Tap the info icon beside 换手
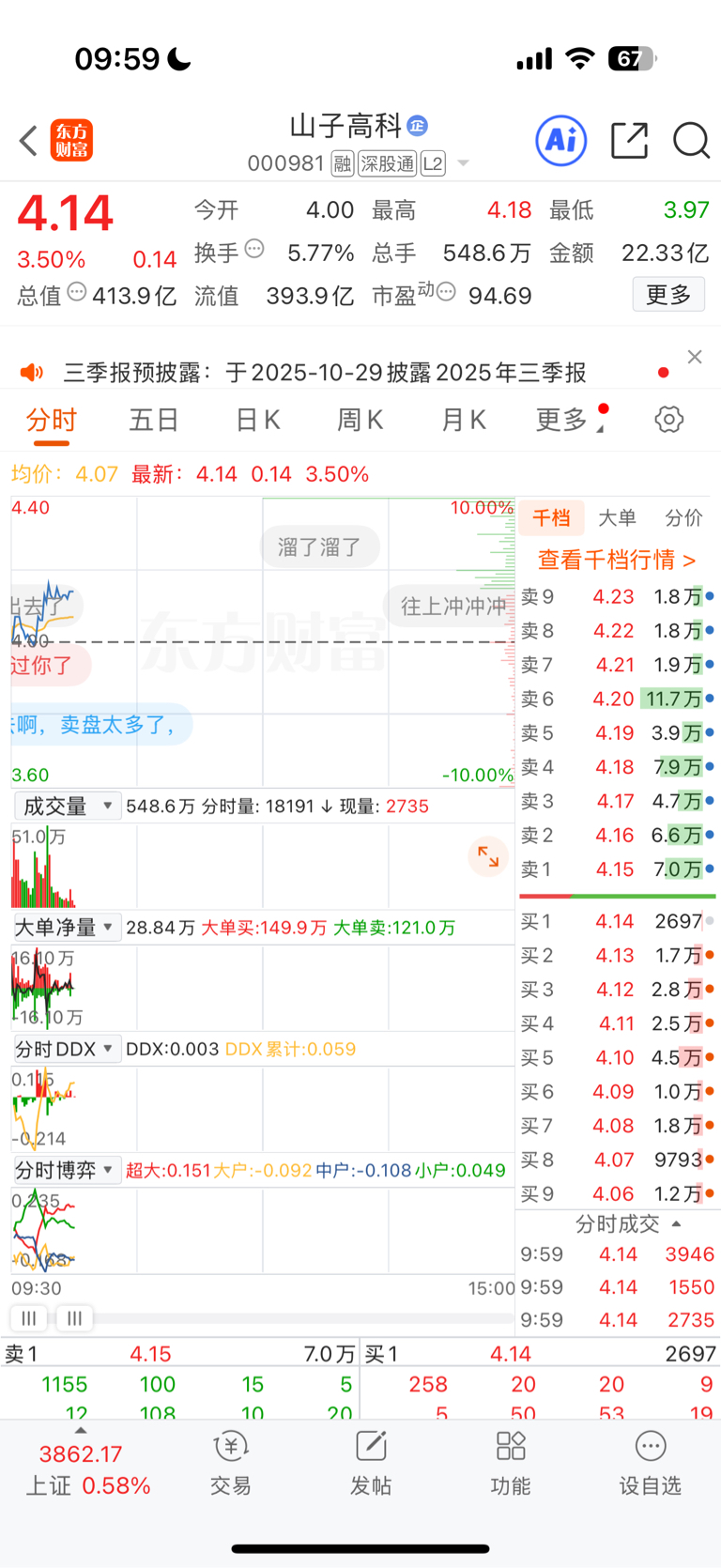The width and height of the screenshot is (721, 1568). coord(254,250)
